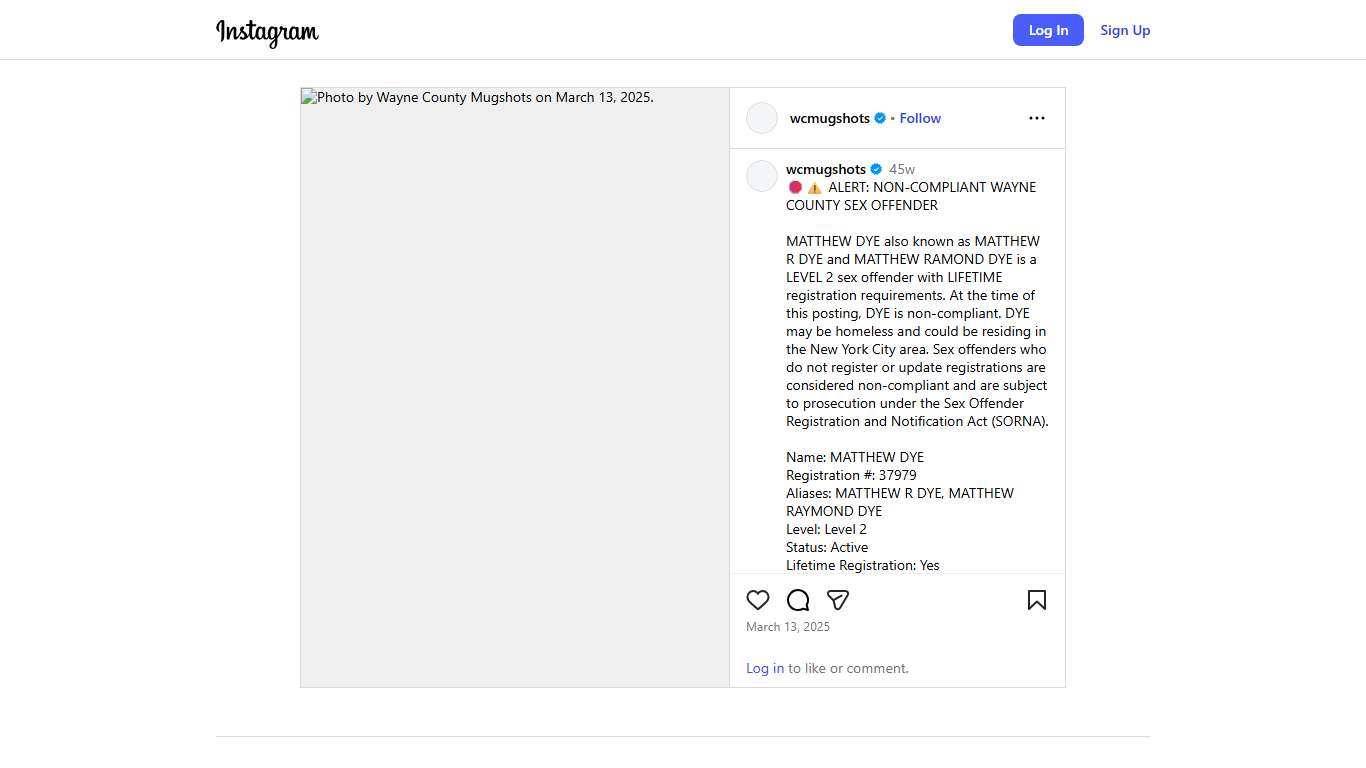This screenshot has height=768, width=1366.
Task: Open wcmugshots username in post header
Action: [x=830, y=118]
